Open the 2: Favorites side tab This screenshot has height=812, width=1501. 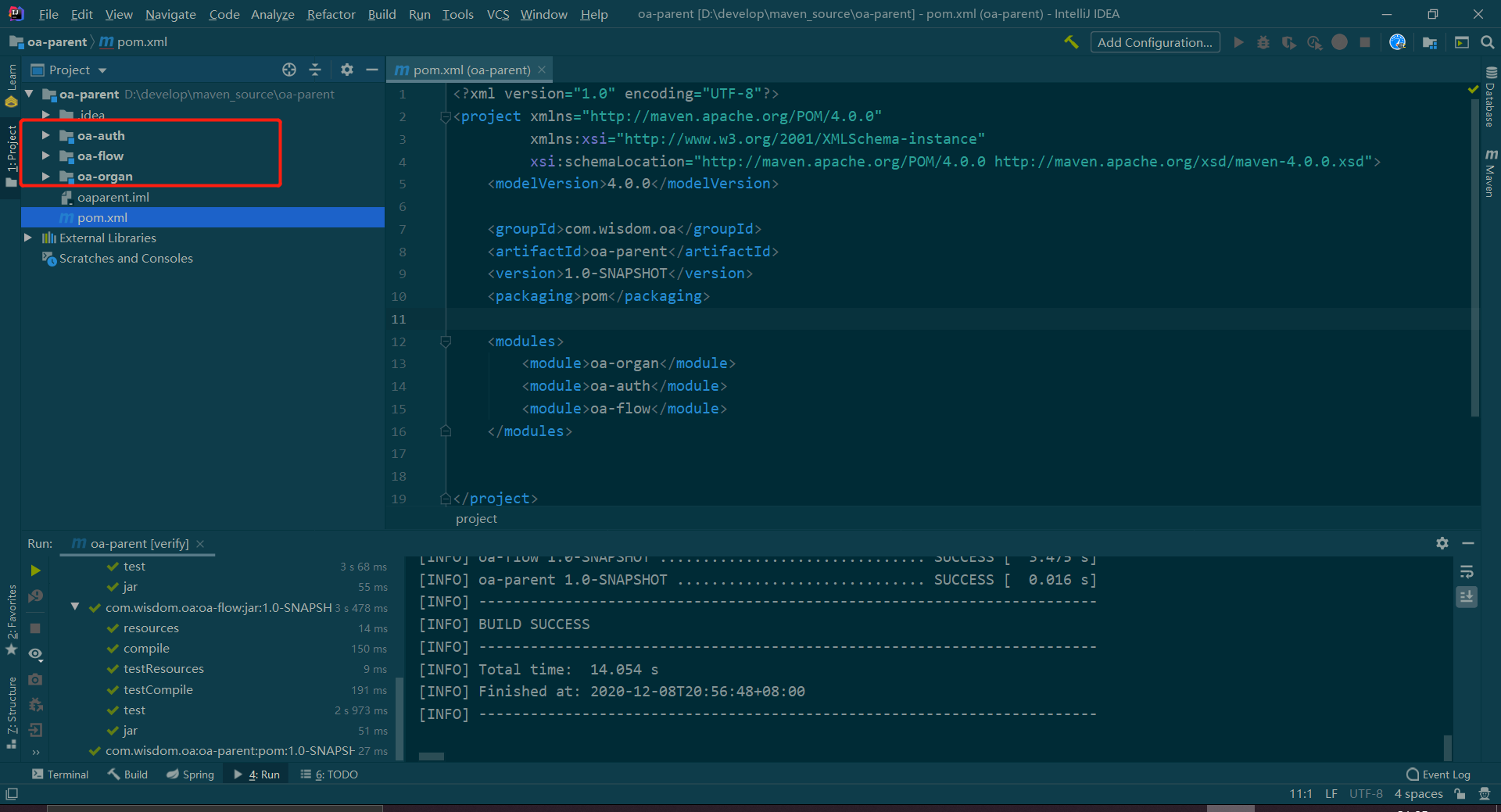point(11,621)
